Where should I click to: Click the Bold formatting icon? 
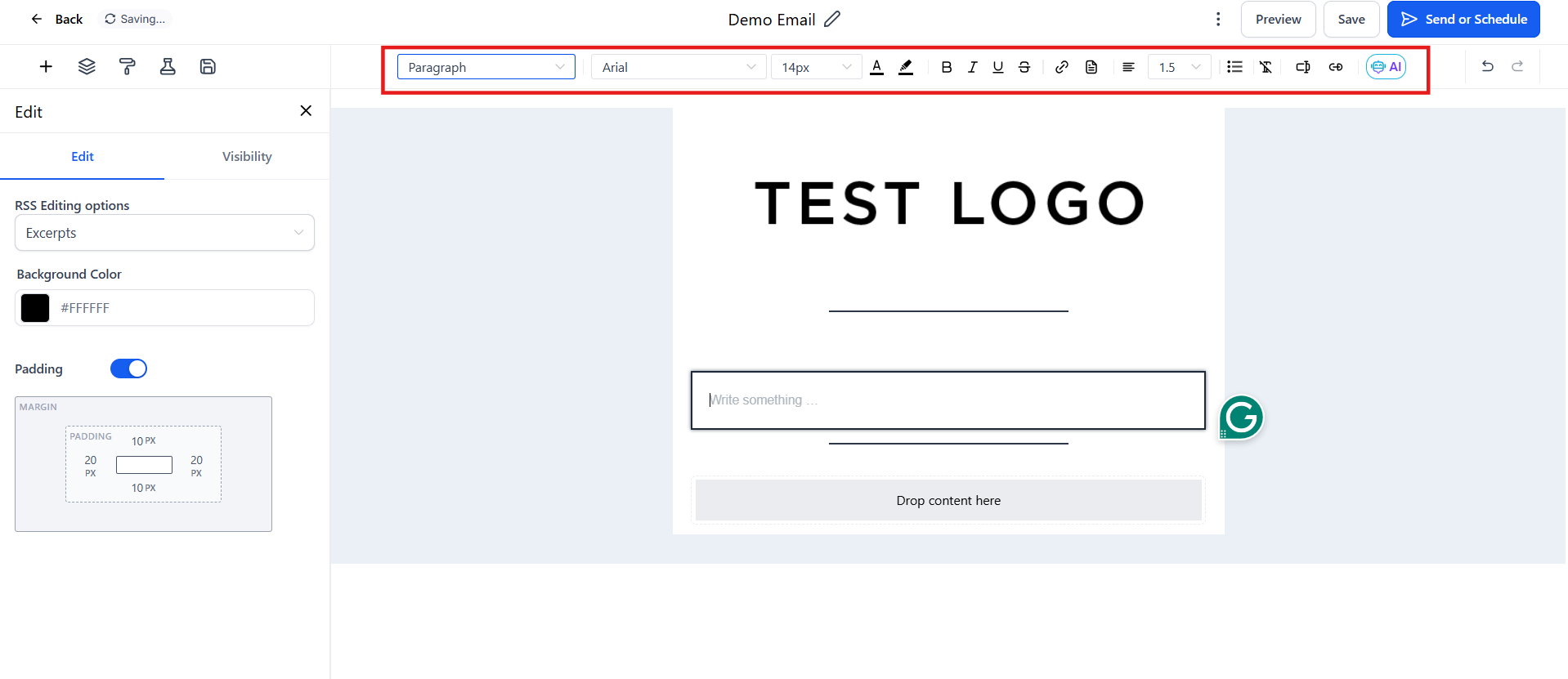[x=946, y=67]
